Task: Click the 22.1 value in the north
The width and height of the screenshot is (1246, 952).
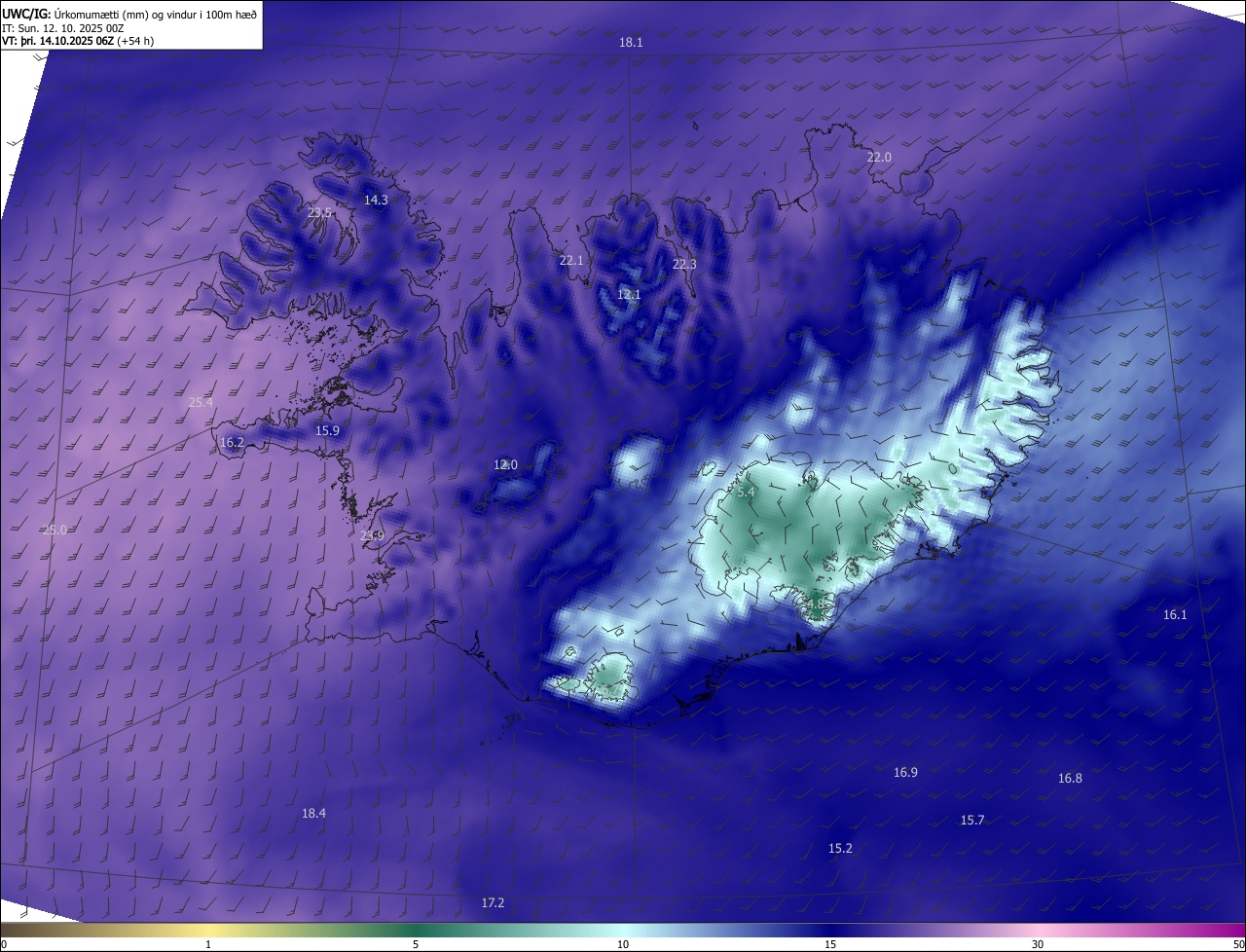Action: [571, 260]
